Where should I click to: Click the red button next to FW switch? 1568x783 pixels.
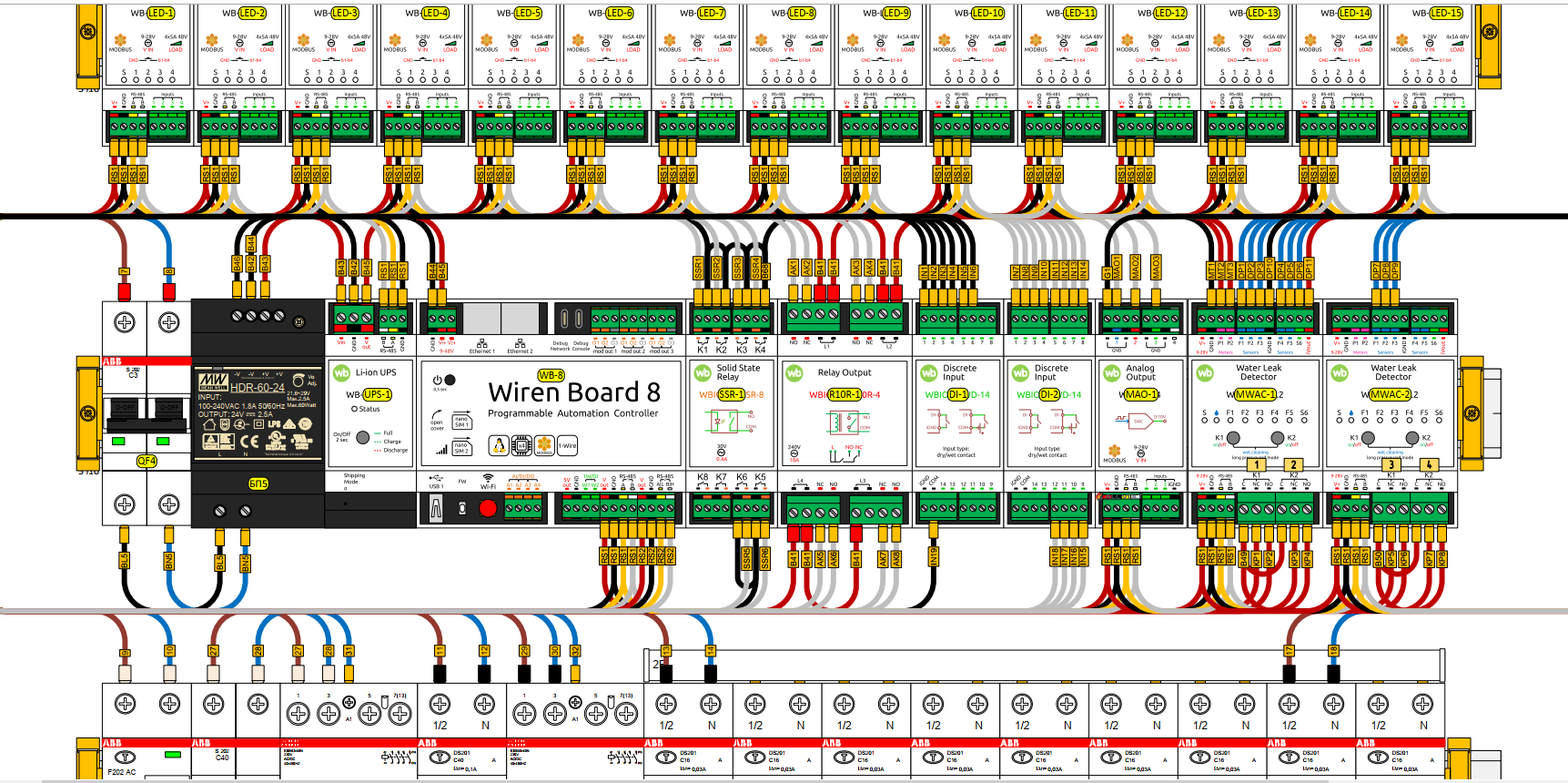(x=488, y=508)
